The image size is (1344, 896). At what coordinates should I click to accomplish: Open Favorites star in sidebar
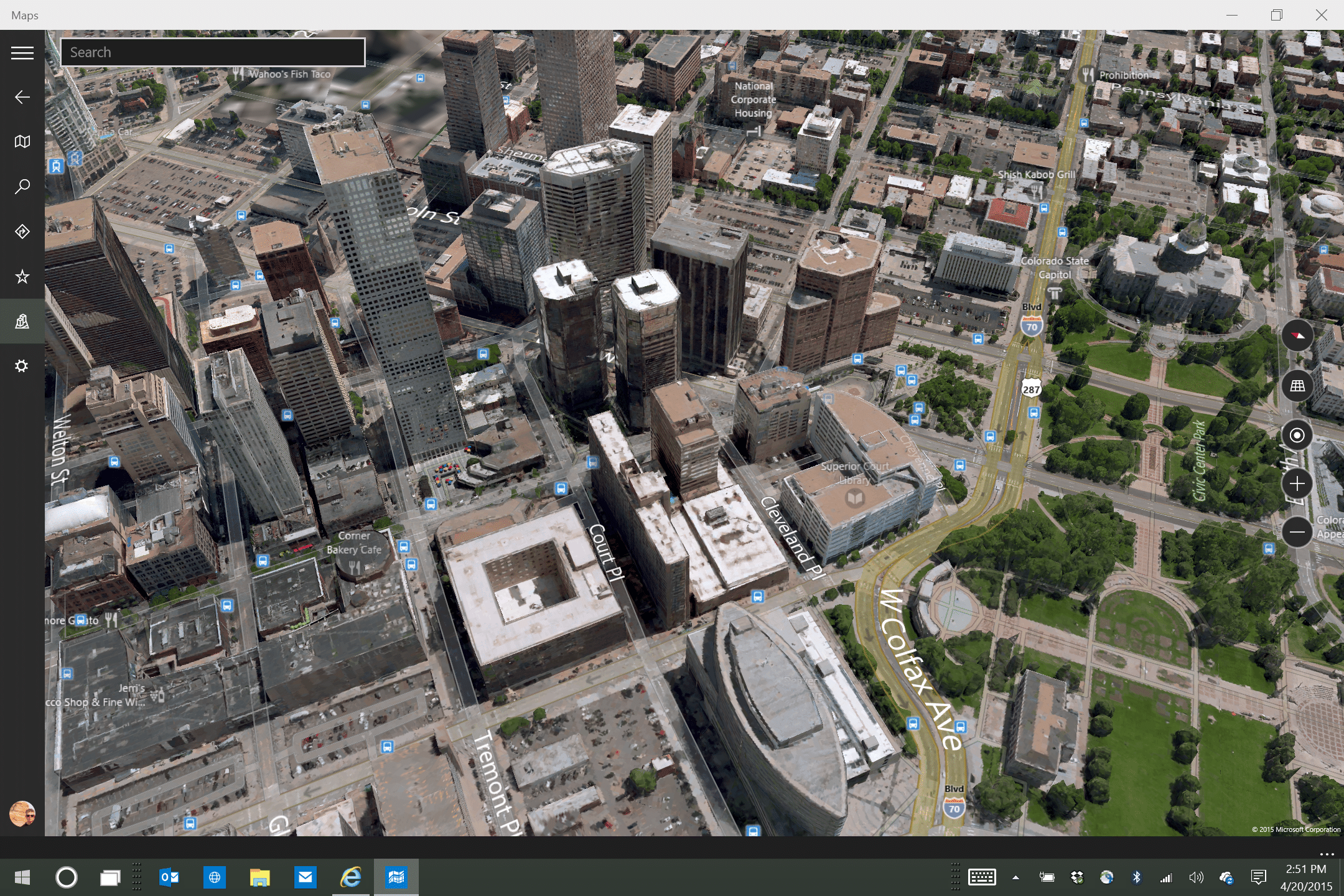tap(22, 276)
